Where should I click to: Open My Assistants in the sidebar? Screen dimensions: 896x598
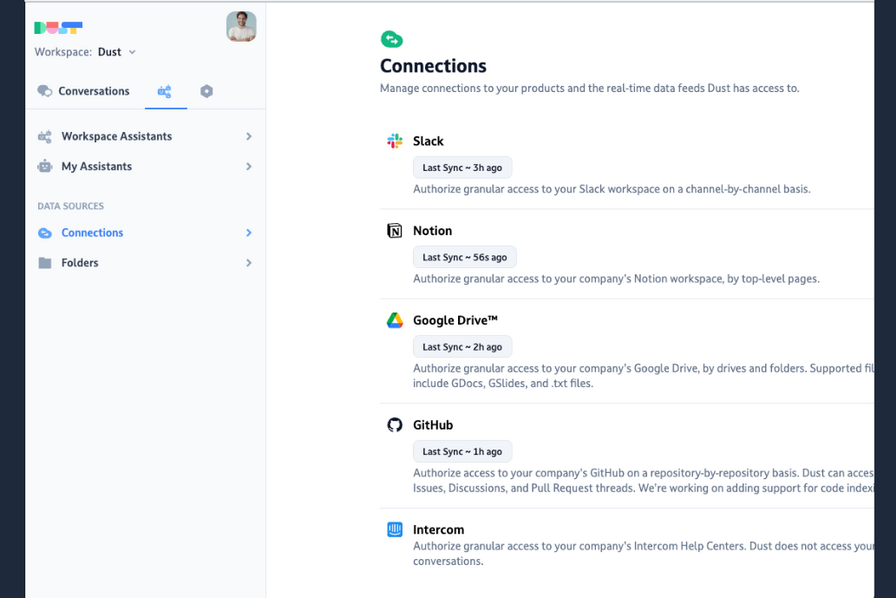96,166
